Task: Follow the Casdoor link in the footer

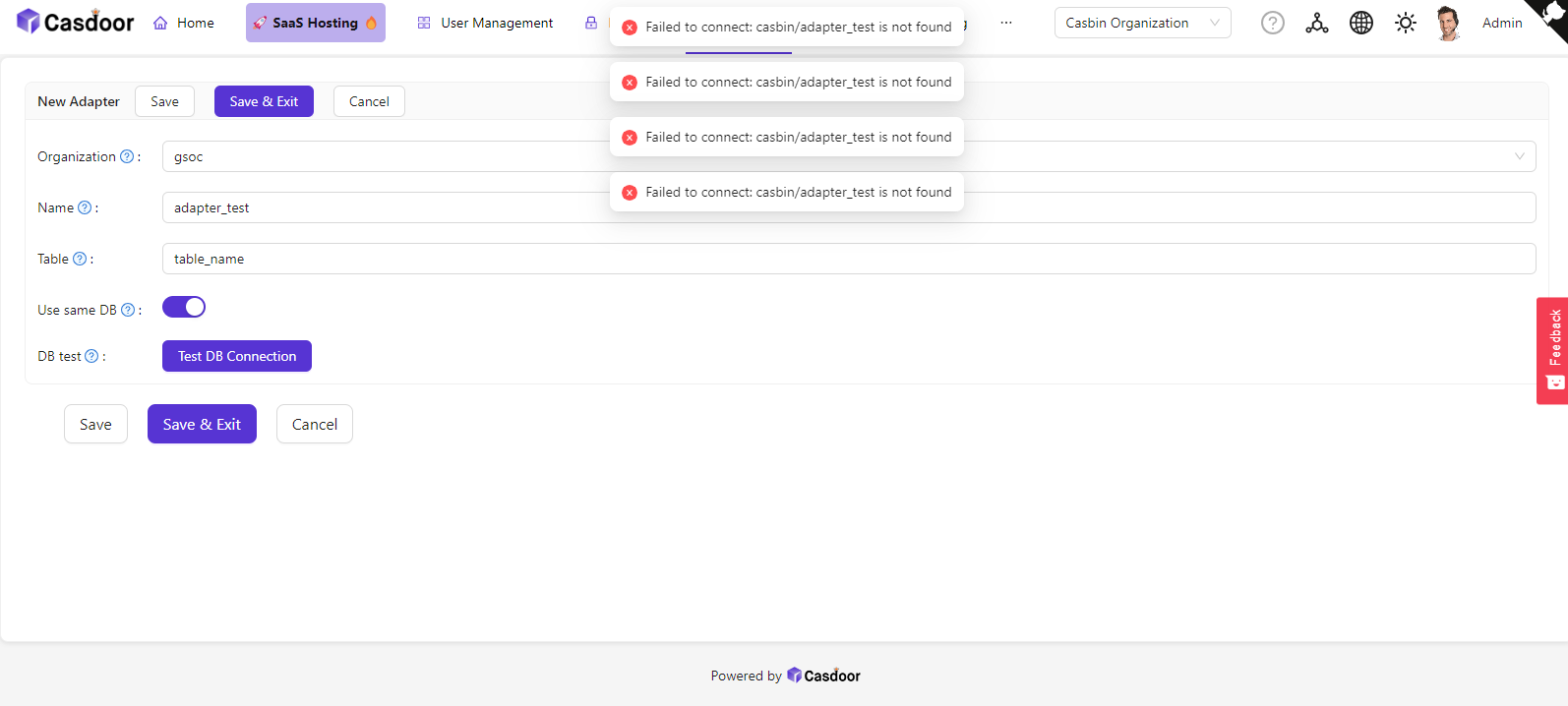Action: tap(823, 676)
